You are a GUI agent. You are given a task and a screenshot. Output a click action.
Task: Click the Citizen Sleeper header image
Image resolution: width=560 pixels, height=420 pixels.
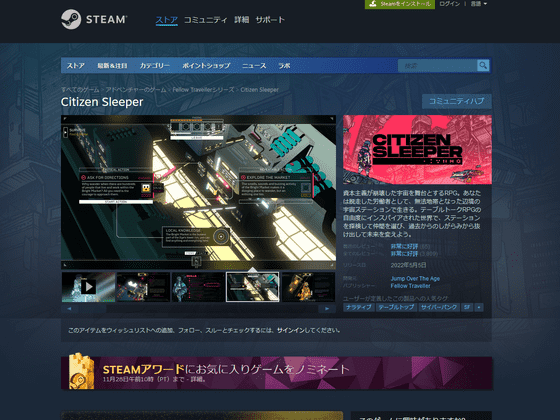click(x=417, y=150)
